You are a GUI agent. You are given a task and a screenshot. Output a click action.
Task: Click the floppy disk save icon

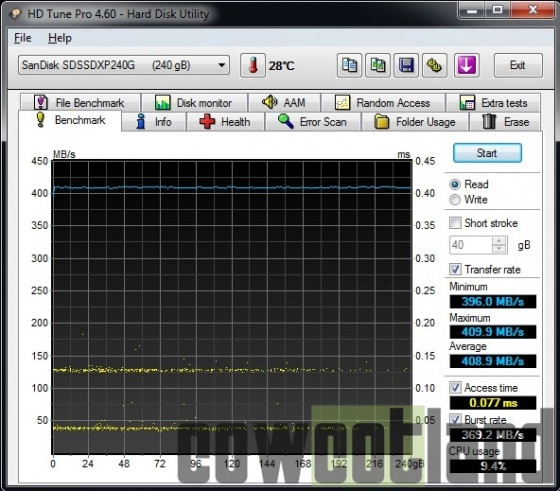[x=406, y=65]
